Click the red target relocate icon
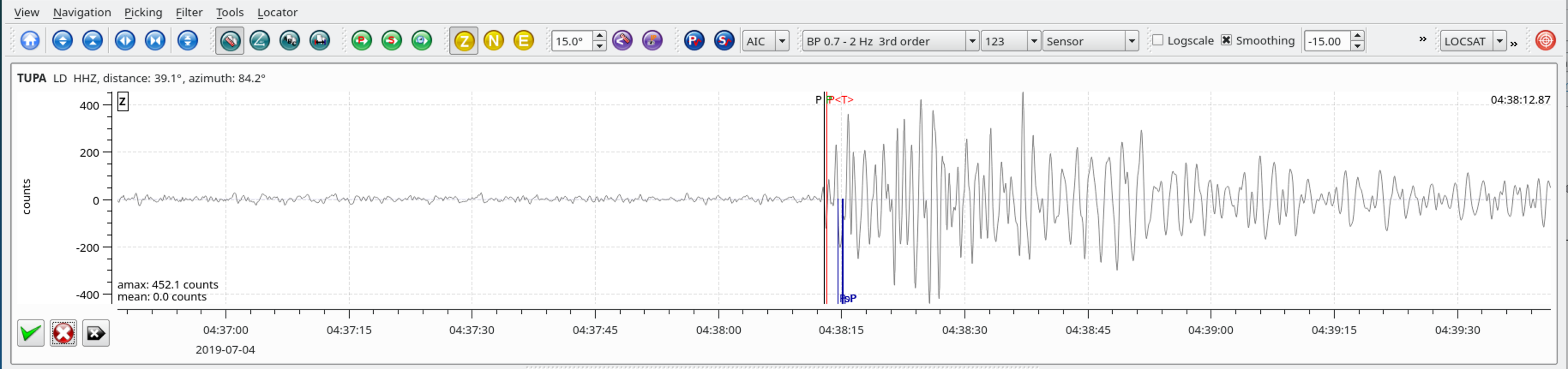Screen dimensions: 1568x369 1545,41
